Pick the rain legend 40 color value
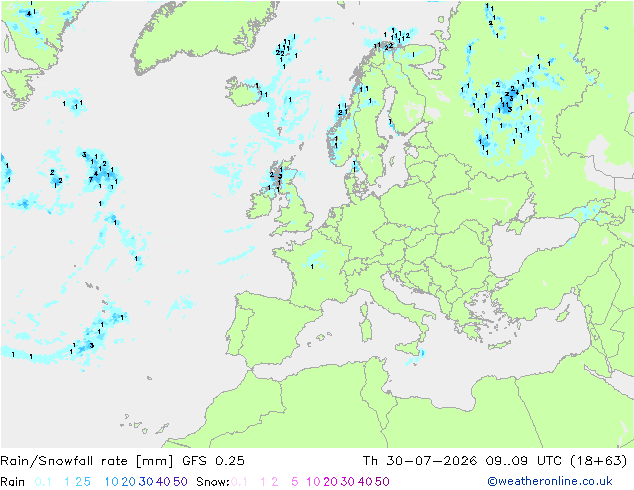 [x=163, y=482]
